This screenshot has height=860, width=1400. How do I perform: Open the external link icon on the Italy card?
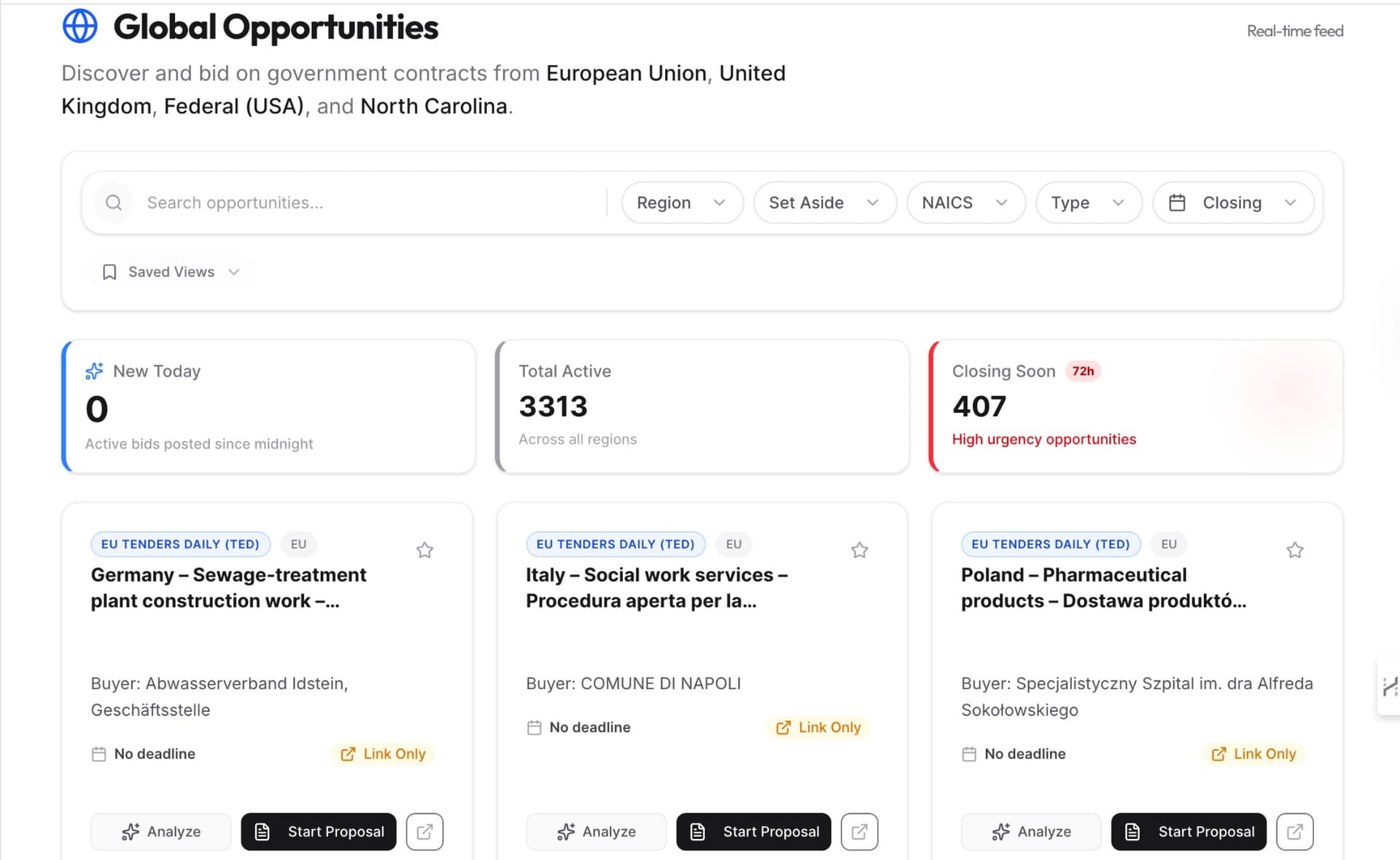(859, 832)
